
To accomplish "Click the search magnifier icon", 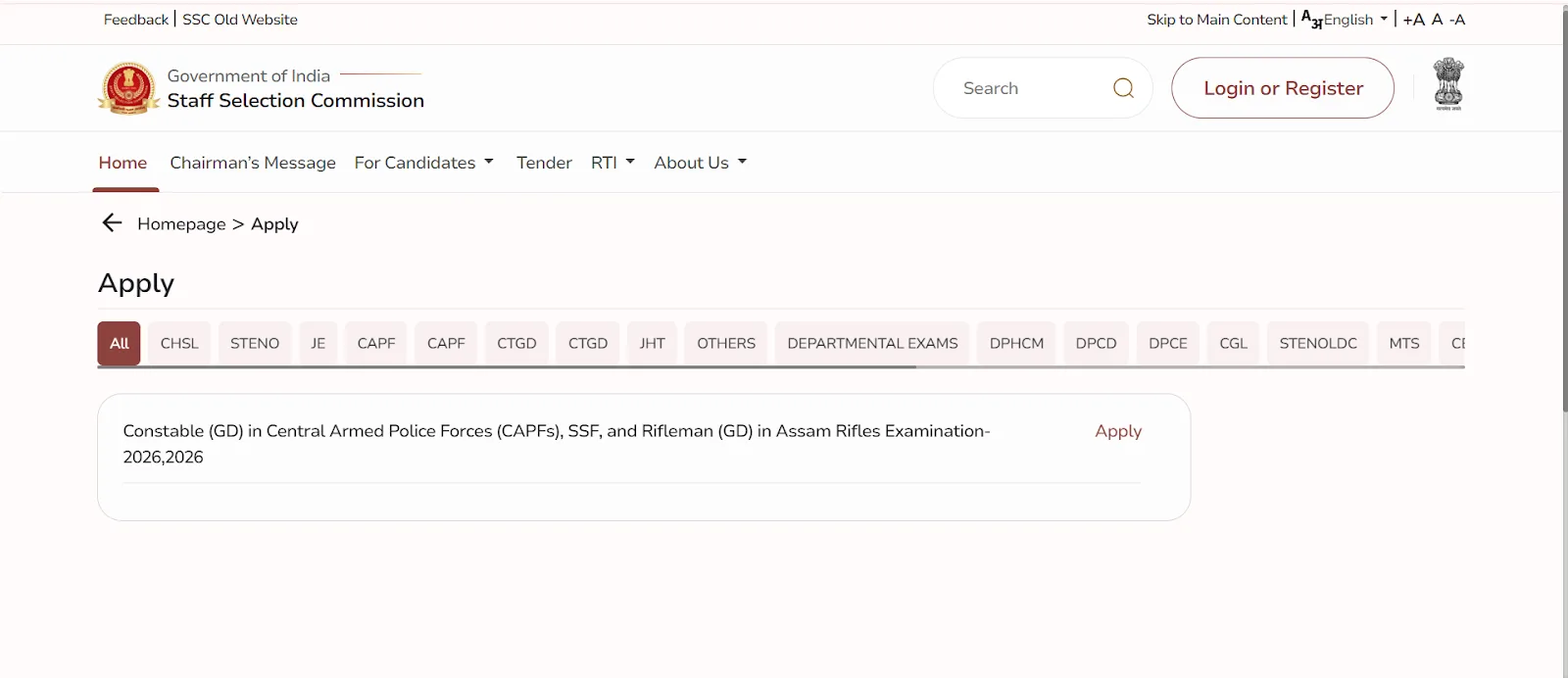I will tap(1123, 88).
